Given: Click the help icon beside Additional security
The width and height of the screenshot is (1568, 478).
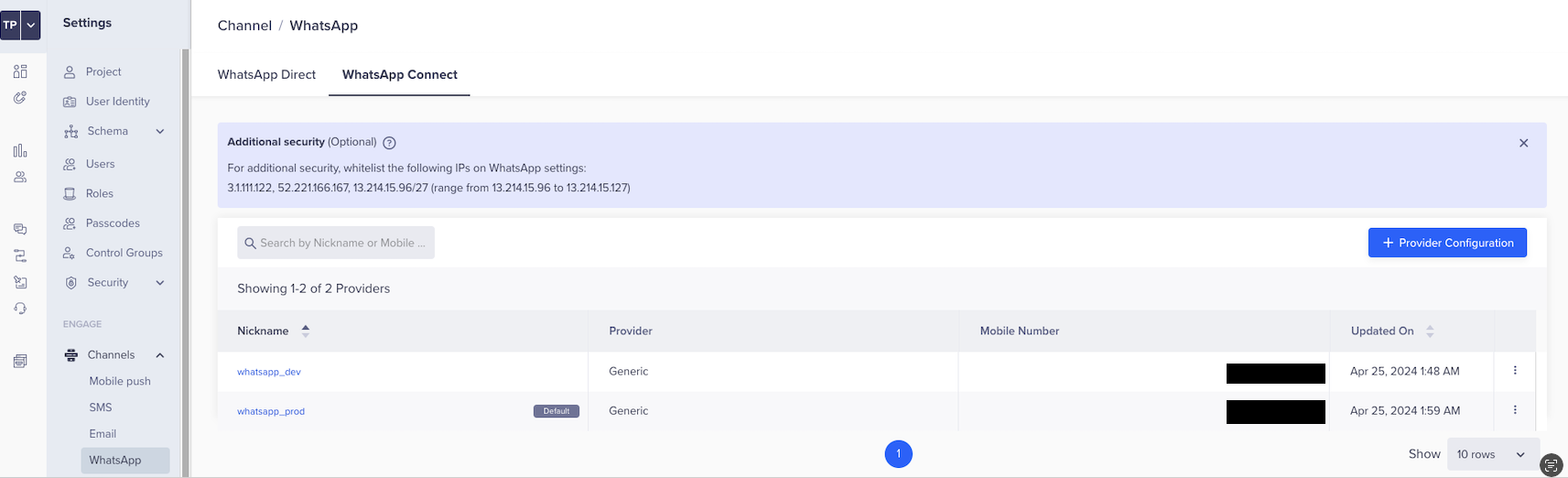Looking at the screenshot, I should (x=389, y=143).
